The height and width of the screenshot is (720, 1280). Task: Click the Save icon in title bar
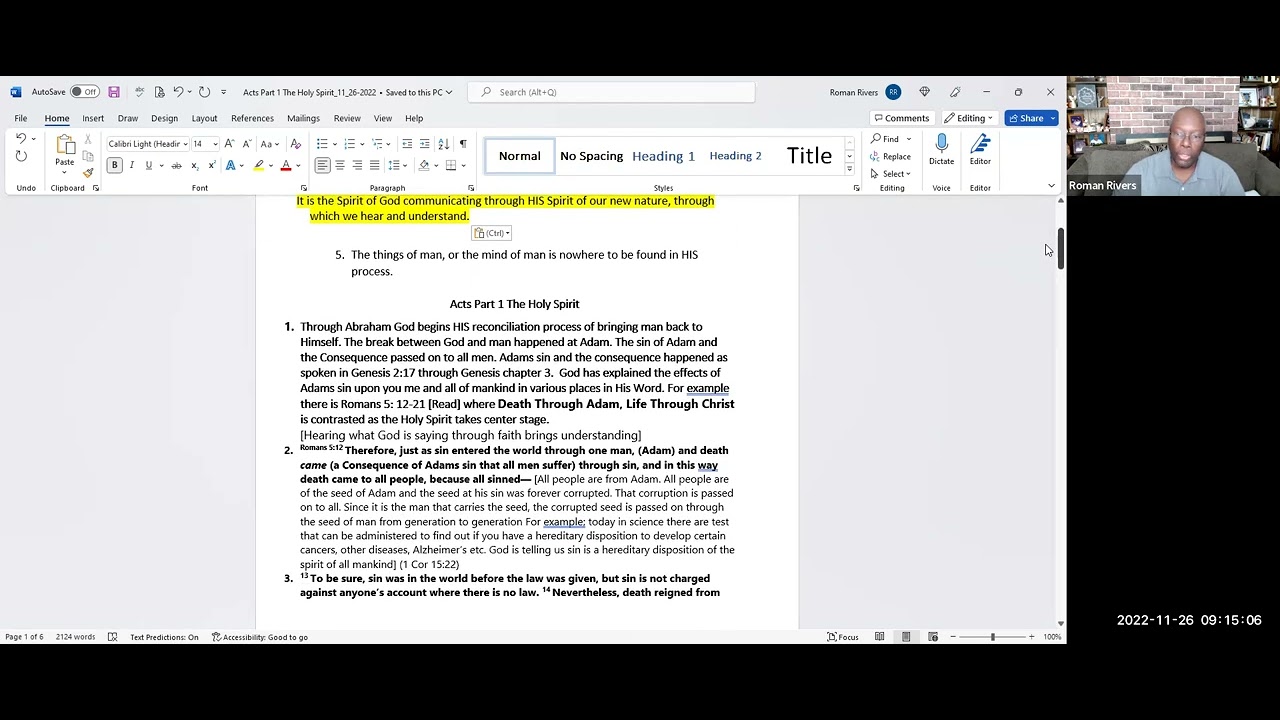(x=114, y=92)
